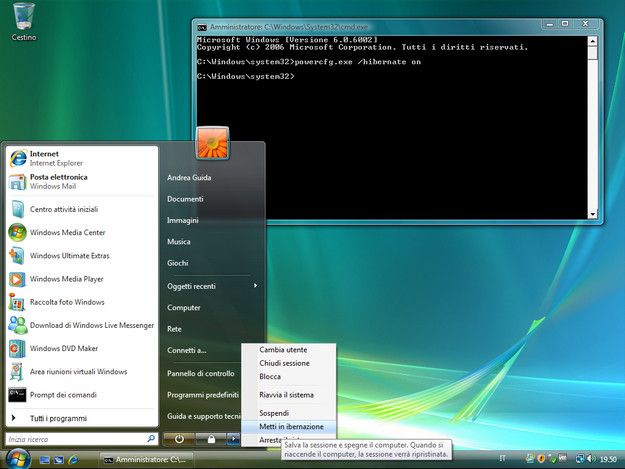This screenshot has width=625, height=469.
Task: Open Posta elettronica Windows Mail
Action: 82,181
